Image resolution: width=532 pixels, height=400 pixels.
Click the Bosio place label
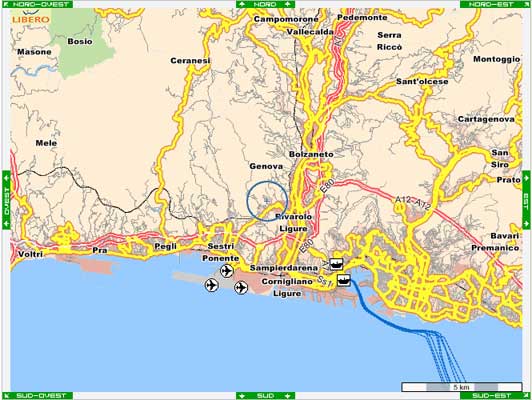[x=80, y=41]
